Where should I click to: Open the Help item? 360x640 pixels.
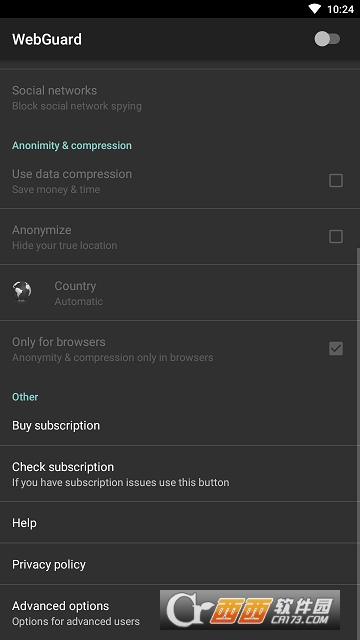(180, 522)
